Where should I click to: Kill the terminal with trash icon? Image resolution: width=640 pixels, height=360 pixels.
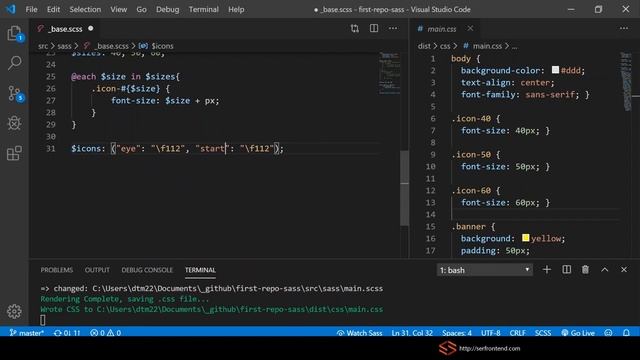click(x=585, y=269)
